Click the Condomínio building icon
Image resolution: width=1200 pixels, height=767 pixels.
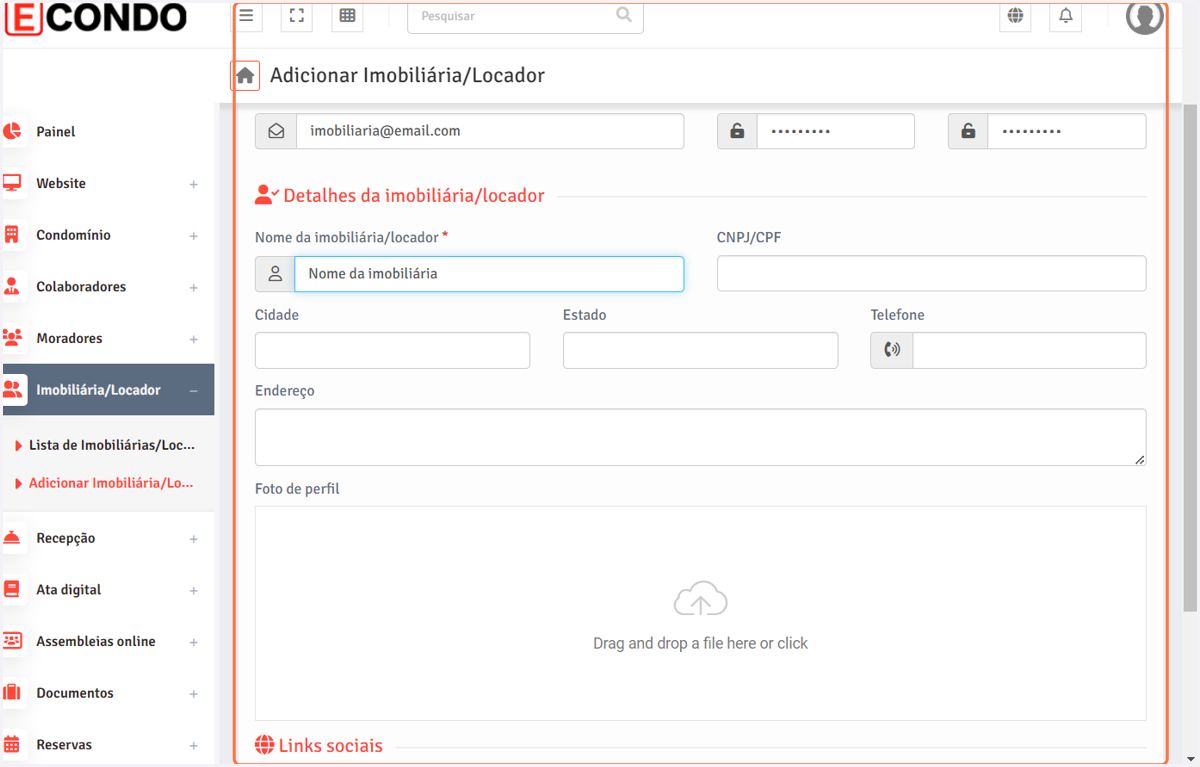point(12,235)
